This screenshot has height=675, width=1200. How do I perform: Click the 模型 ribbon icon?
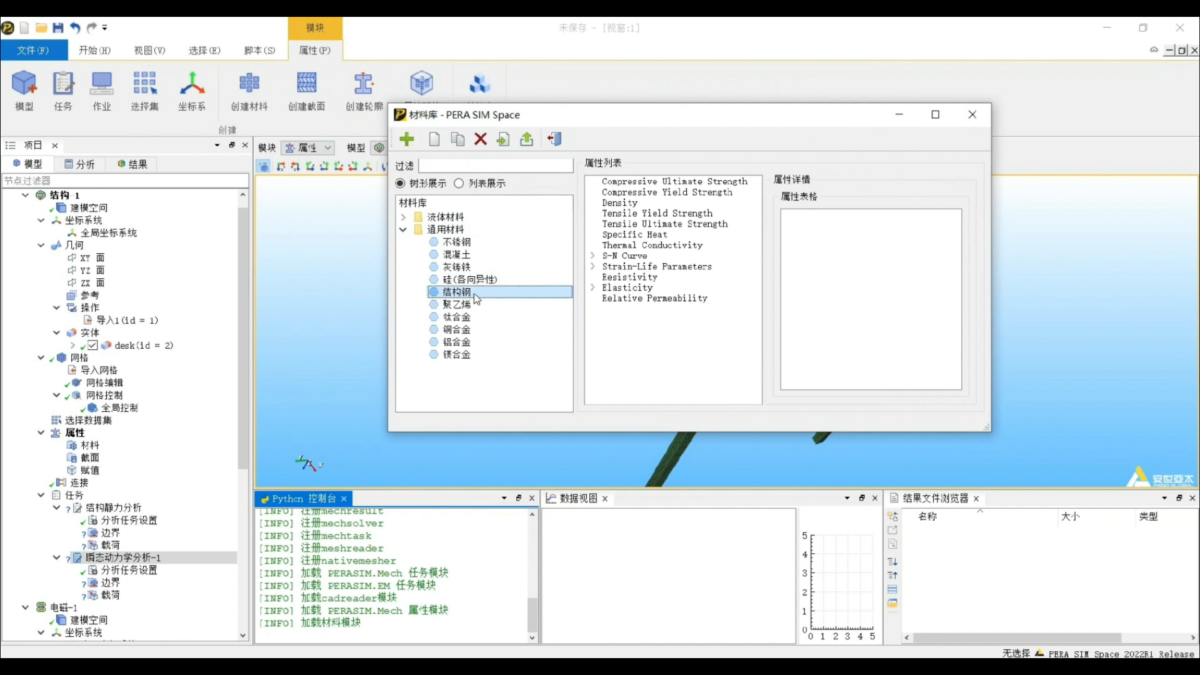(24, 84)
